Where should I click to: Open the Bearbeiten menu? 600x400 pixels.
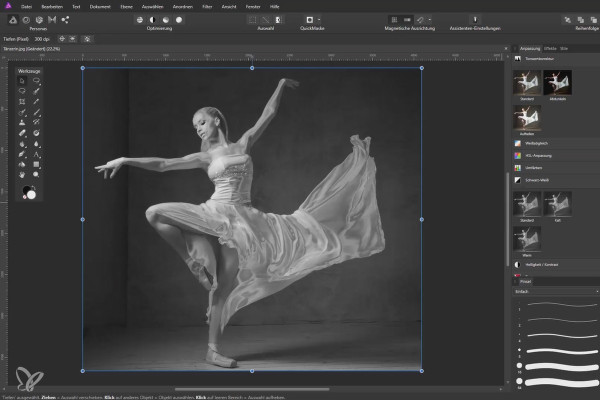tap(52, 7)
